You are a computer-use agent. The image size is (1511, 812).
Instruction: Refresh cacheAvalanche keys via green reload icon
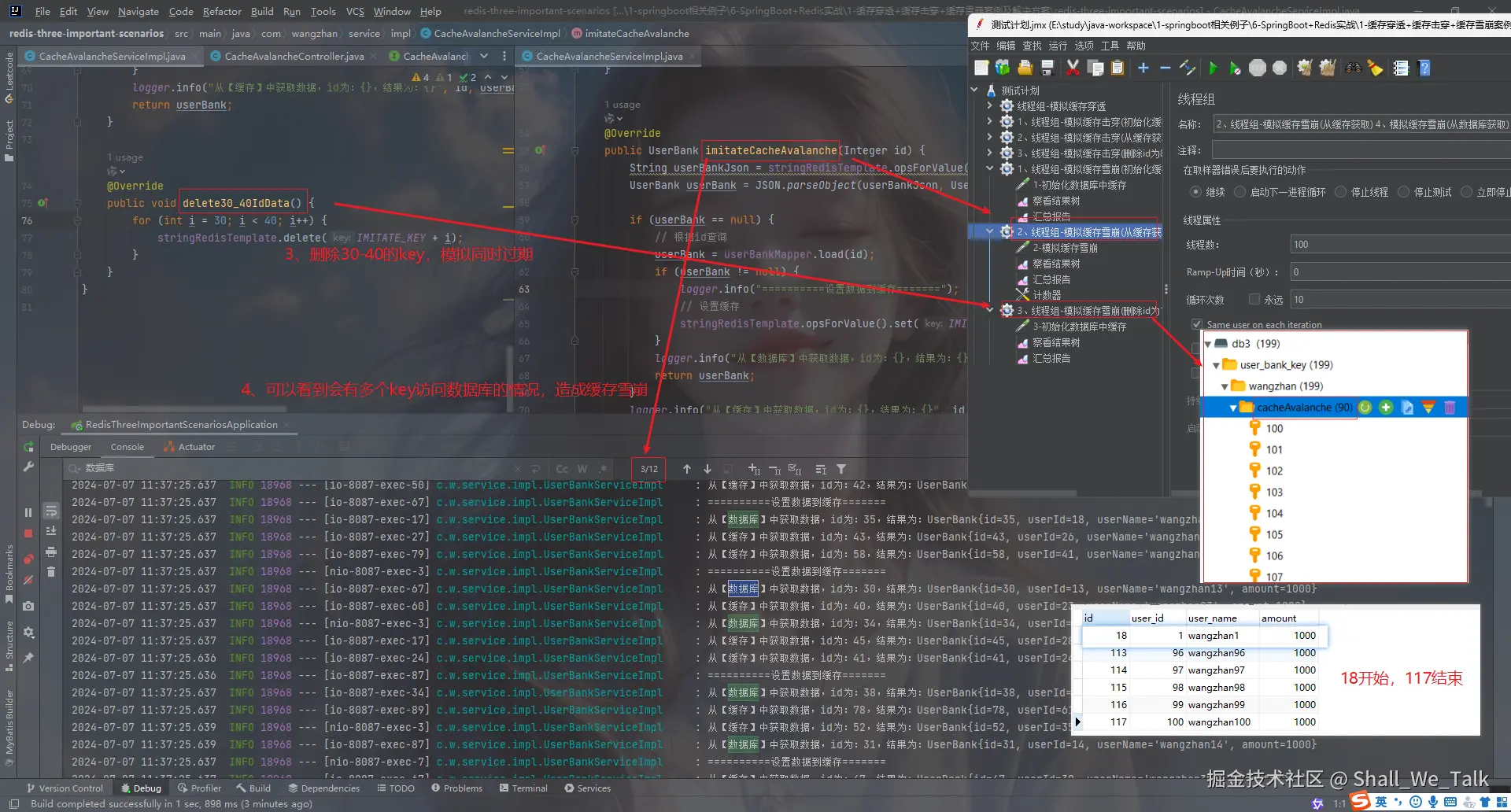[1365, 407]
